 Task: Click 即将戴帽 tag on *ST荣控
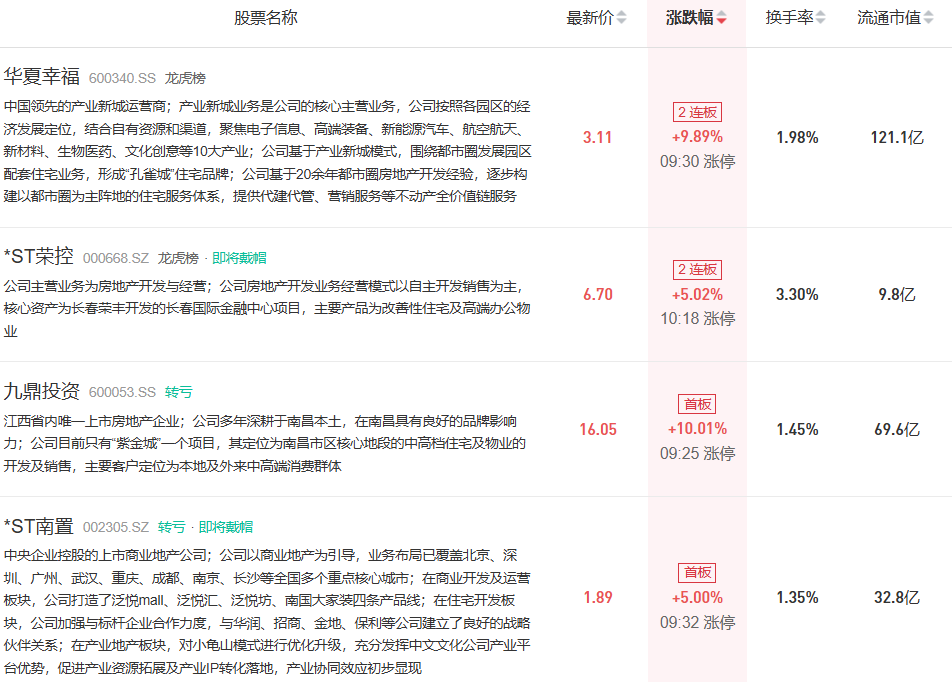(x=239, y=258)
